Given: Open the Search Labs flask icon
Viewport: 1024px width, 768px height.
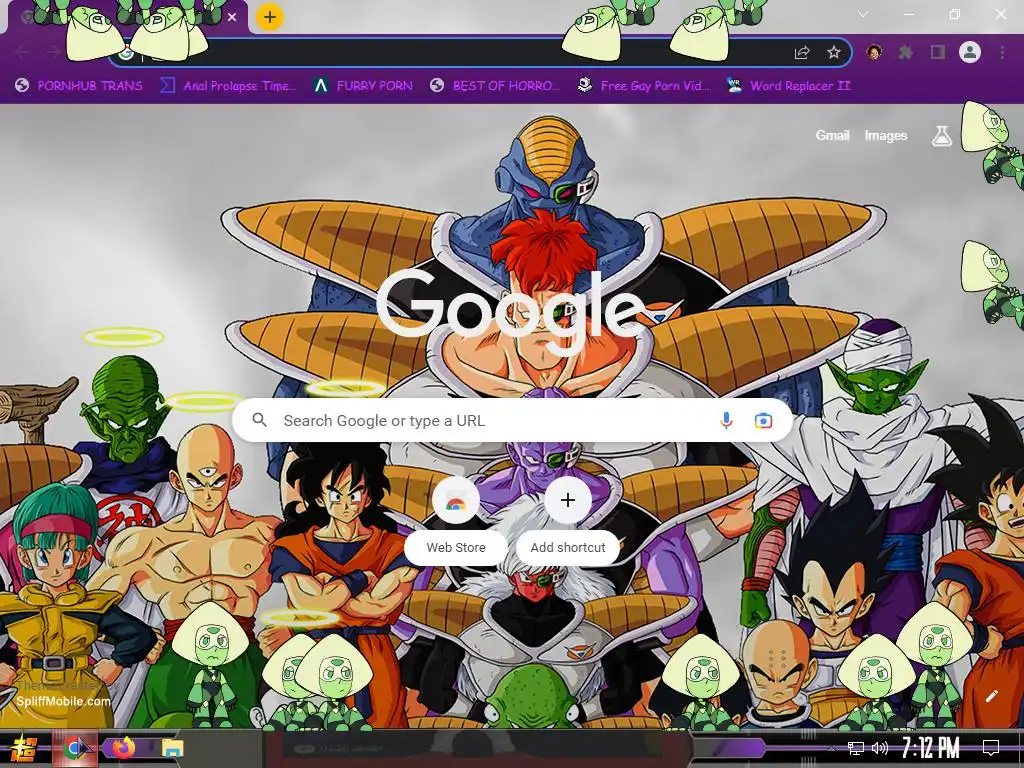Looking at the screenshot, I should coord(941,135).
